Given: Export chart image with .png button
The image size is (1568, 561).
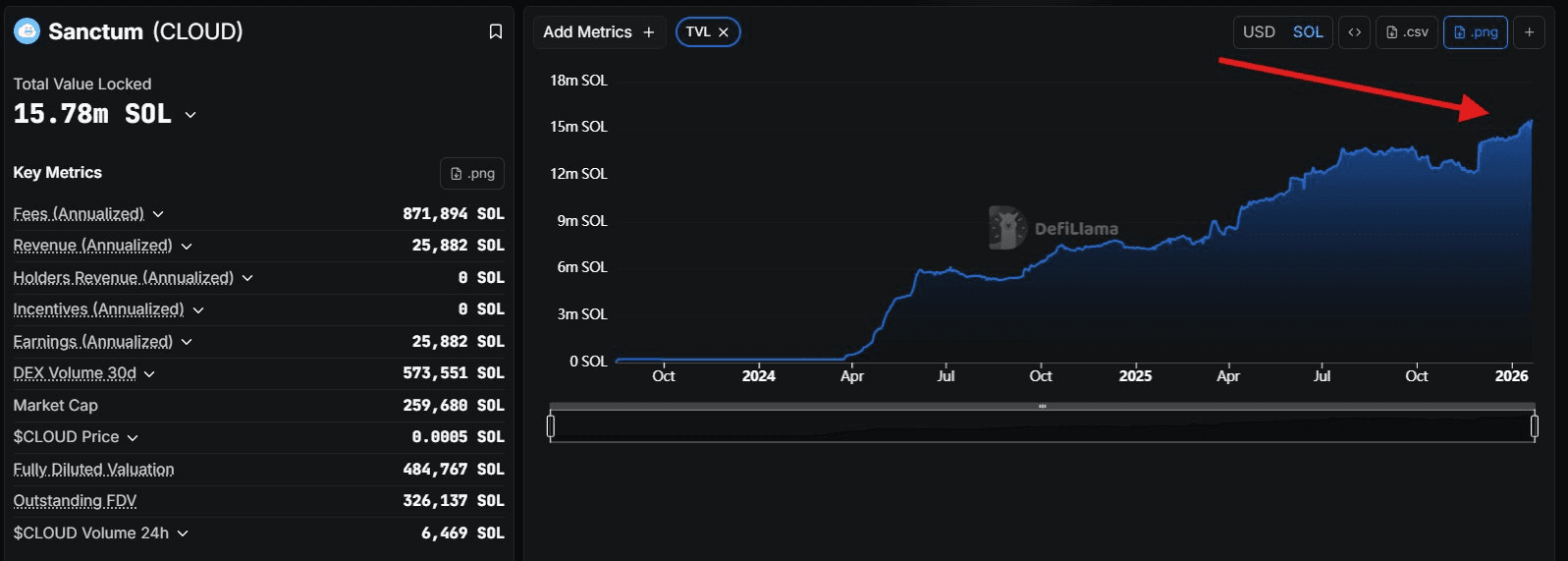Looking at the screenshot, I should coord(1475,32).
